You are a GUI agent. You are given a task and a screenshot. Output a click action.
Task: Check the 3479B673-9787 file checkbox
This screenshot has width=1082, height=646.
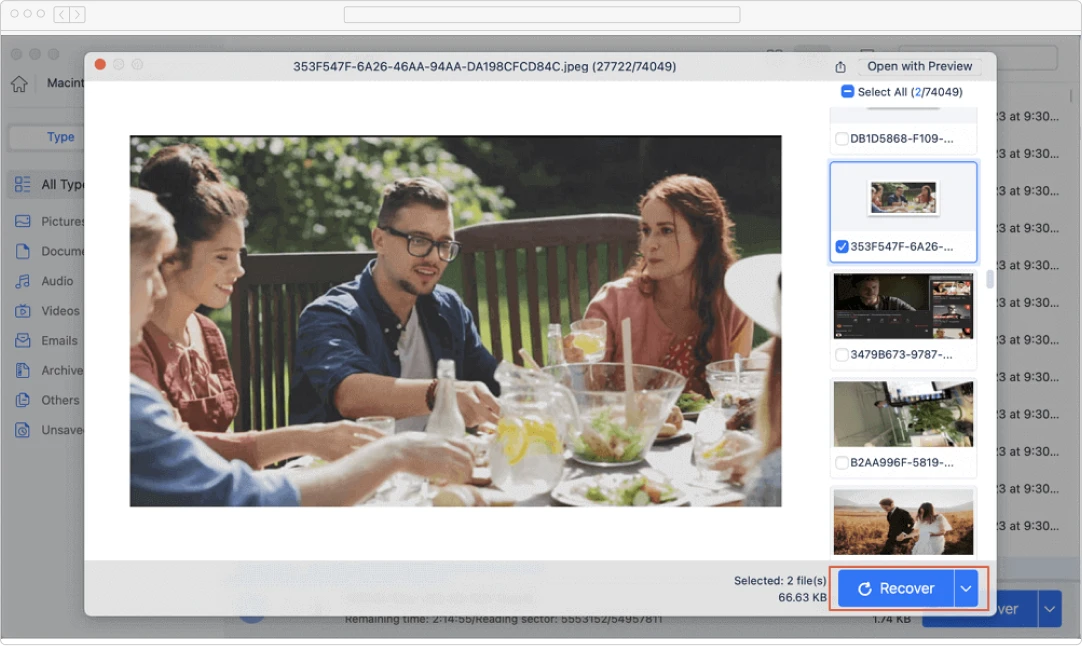click(x=841, y=355)
